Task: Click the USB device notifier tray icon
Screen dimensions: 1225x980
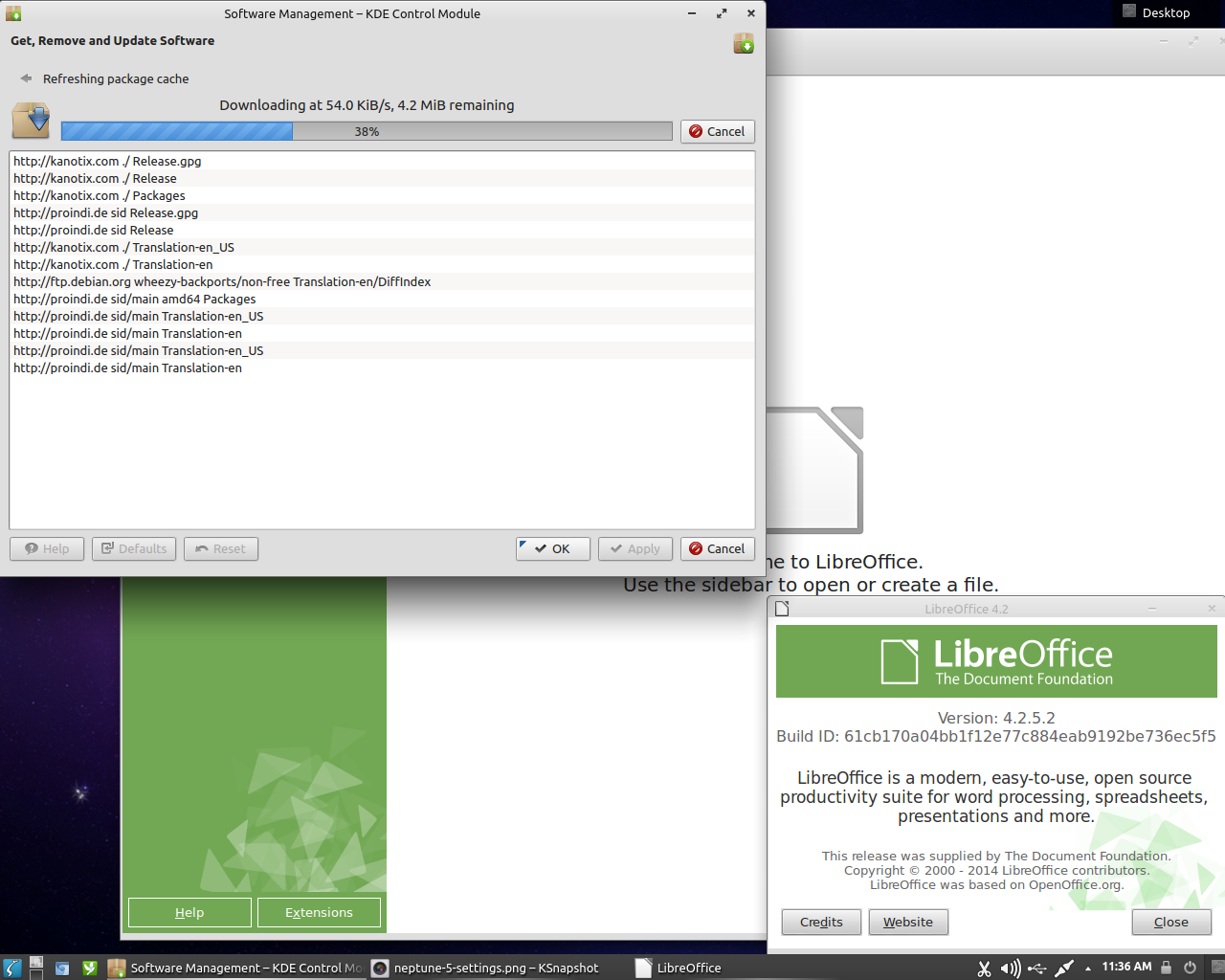Action: (x=1037, y=969)
